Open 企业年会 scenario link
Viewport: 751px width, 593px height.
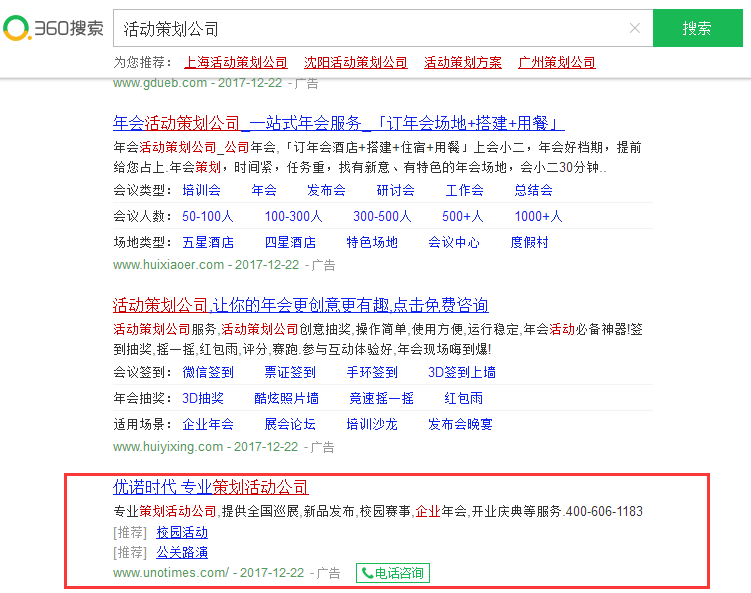coord(208,424)
